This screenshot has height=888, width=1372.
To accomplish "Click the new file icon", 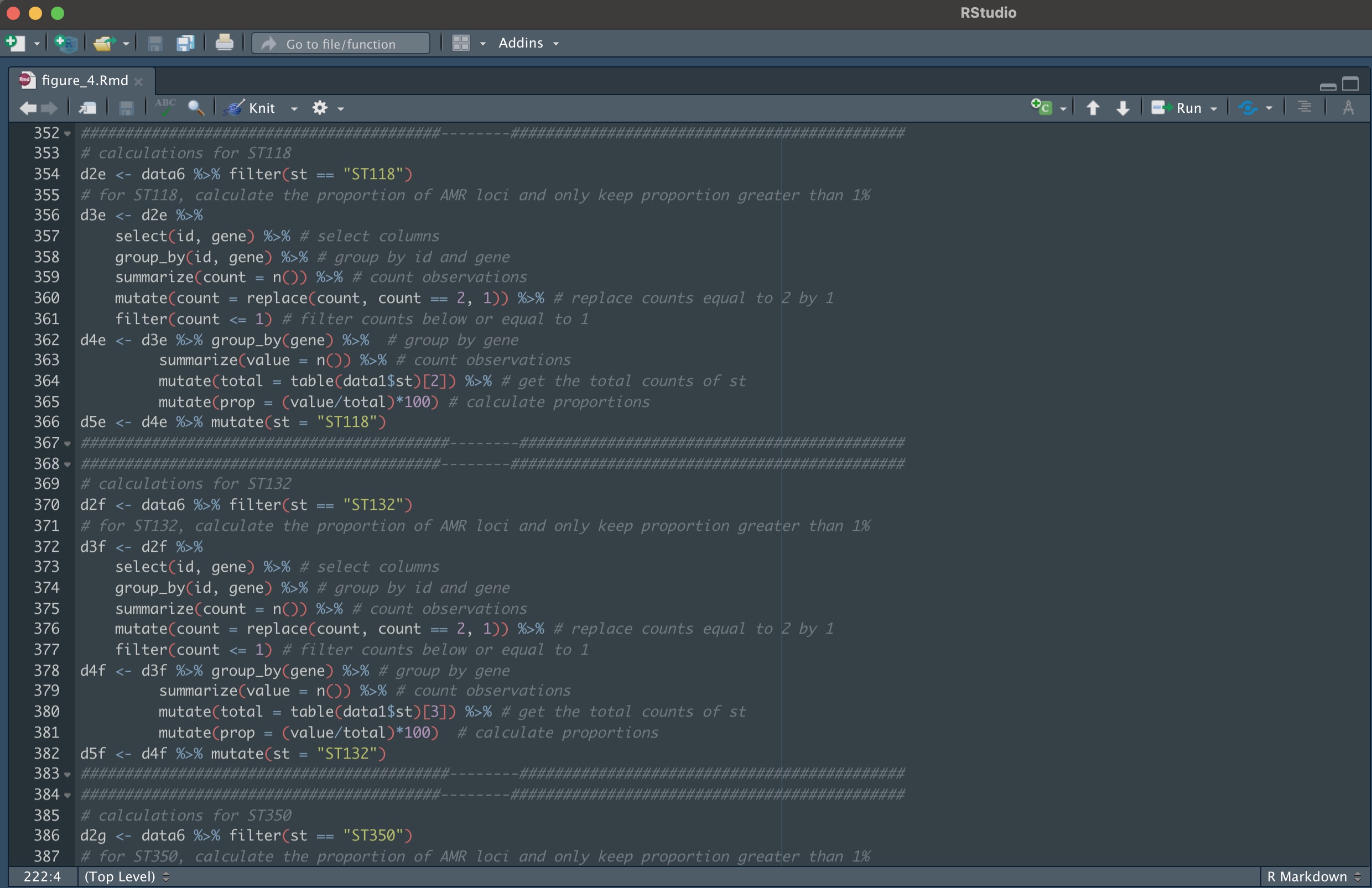I will [15, 43].
